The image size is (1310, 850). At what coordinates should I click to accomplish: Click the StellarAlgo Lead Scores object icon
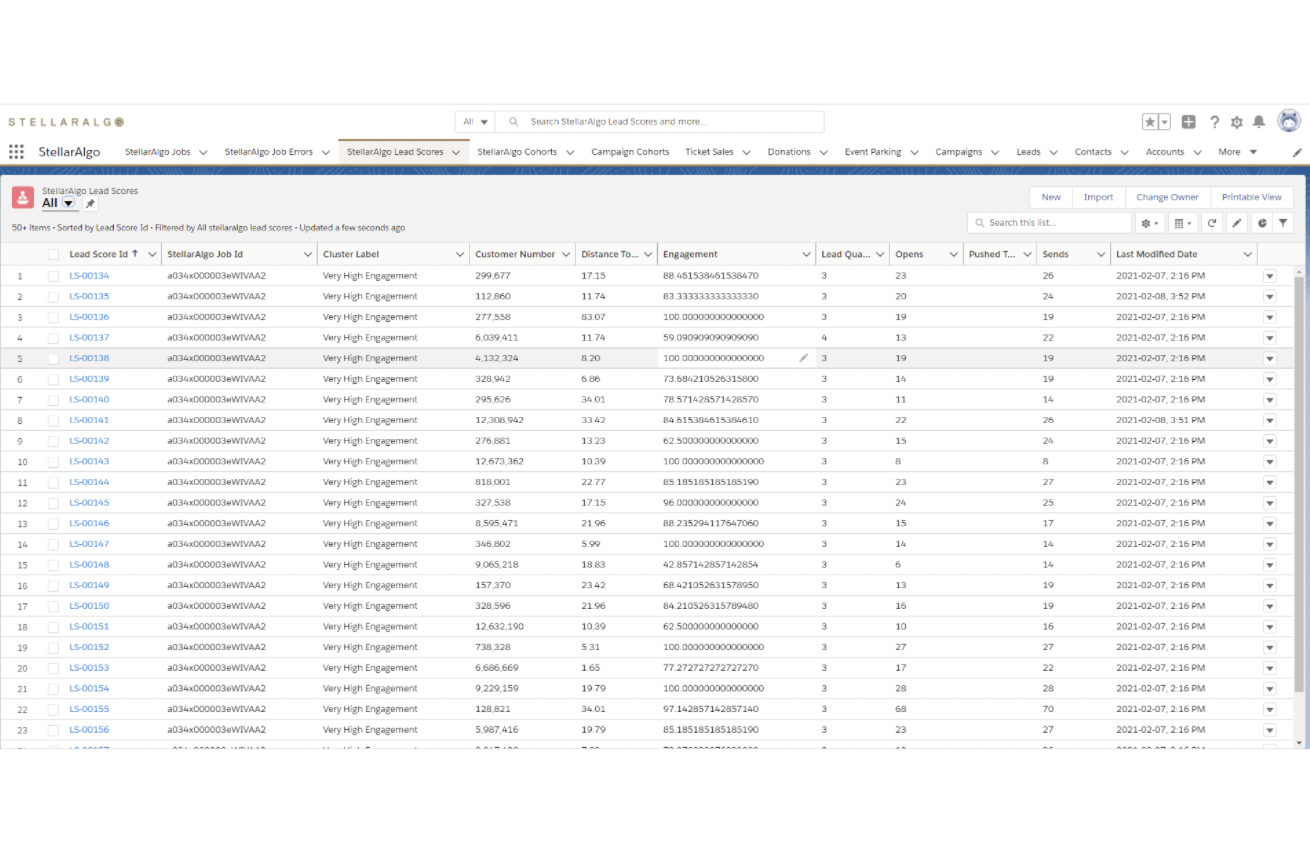(x=23, y=197)
